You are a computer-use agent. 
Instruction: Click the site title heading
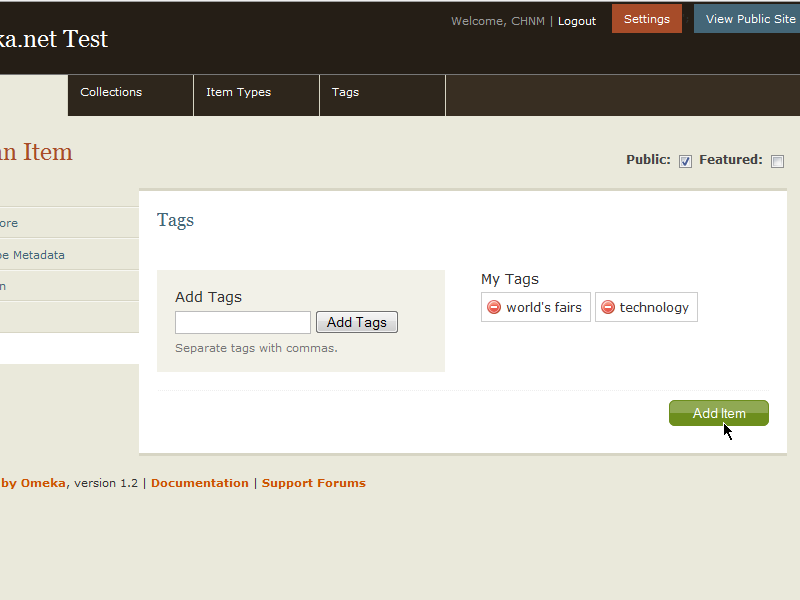tap(54, 39)
